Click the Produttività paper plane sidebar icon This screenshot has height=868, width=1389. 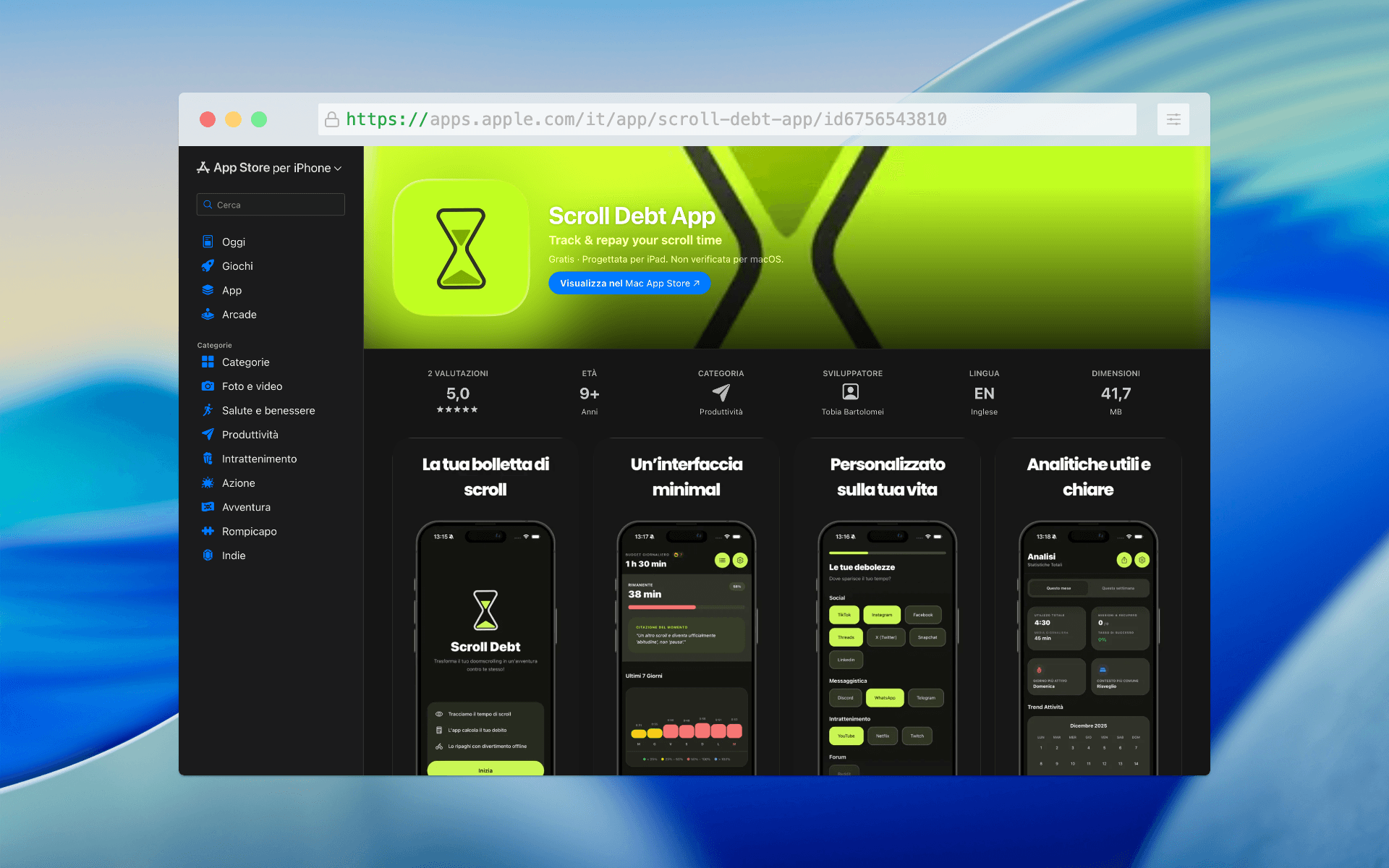(x=208, y=434)
